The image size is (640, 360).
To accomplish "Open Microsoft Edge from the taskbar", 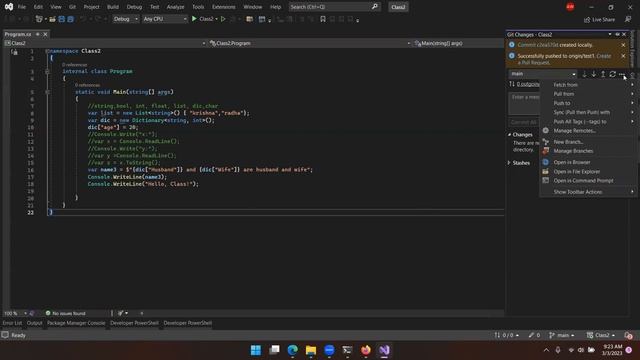I will pyautogui.click(x=293, y=350).
